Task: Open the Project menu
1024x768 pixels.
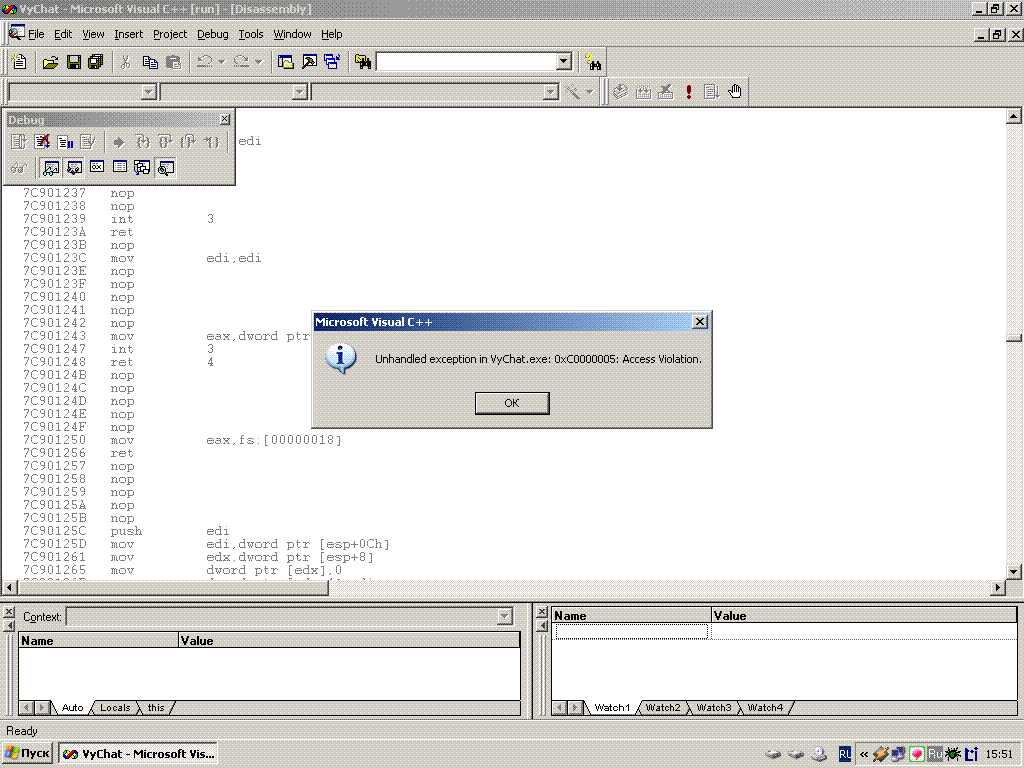Action: pyautogui.click(x=170, y=34)
